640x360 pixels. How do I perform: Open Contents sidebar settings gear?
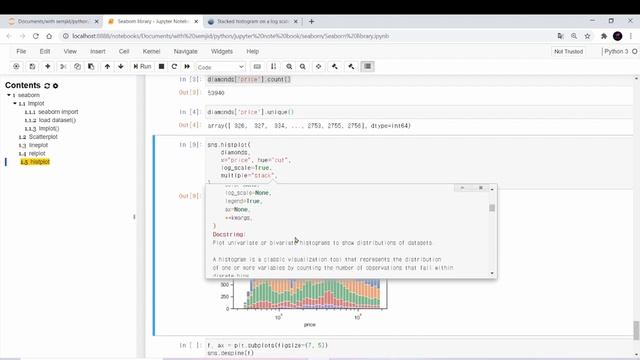pos(56,86)
